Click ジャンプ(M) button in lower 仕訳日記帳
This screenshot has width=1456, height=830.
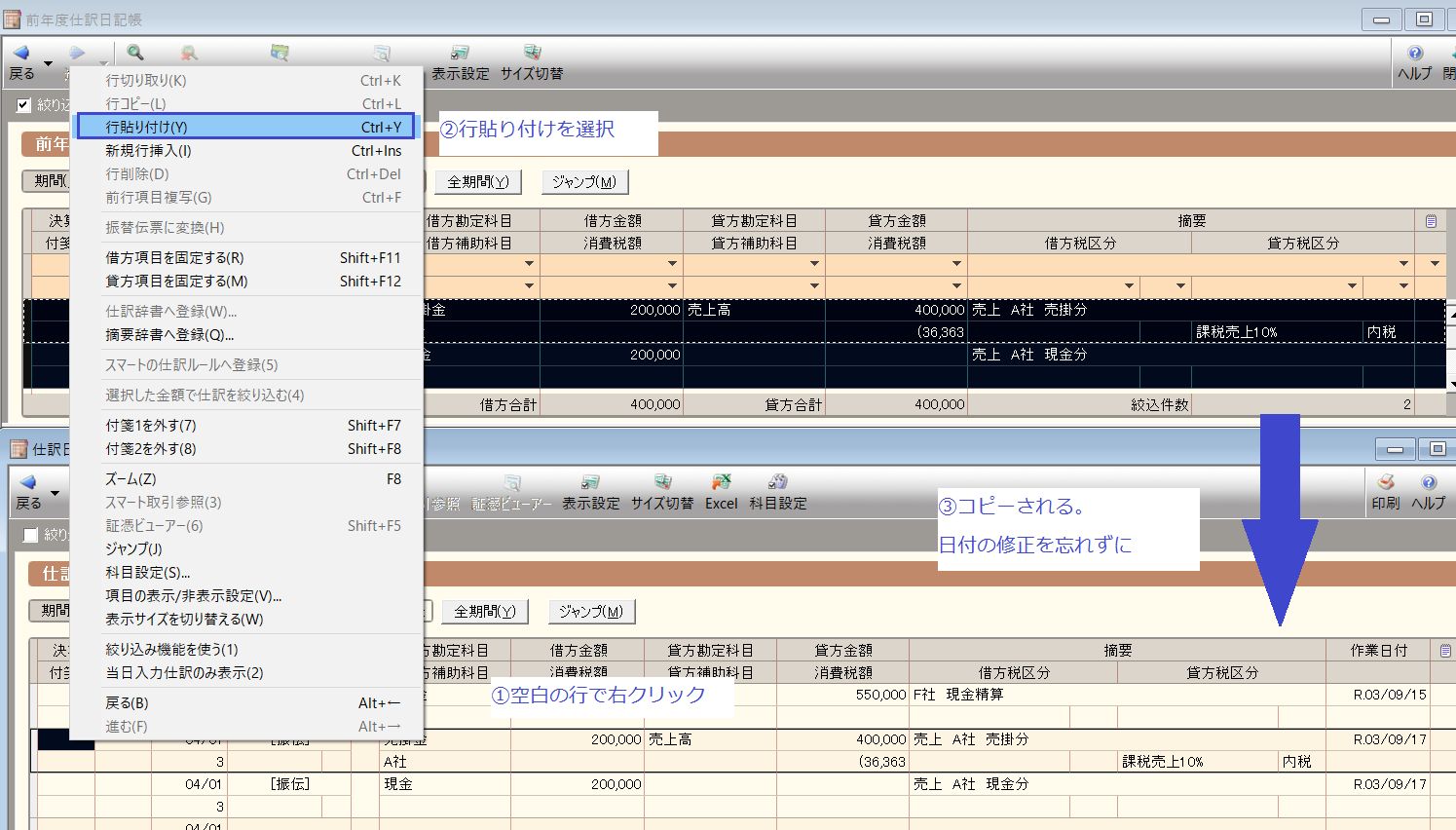tap(591, 612)
